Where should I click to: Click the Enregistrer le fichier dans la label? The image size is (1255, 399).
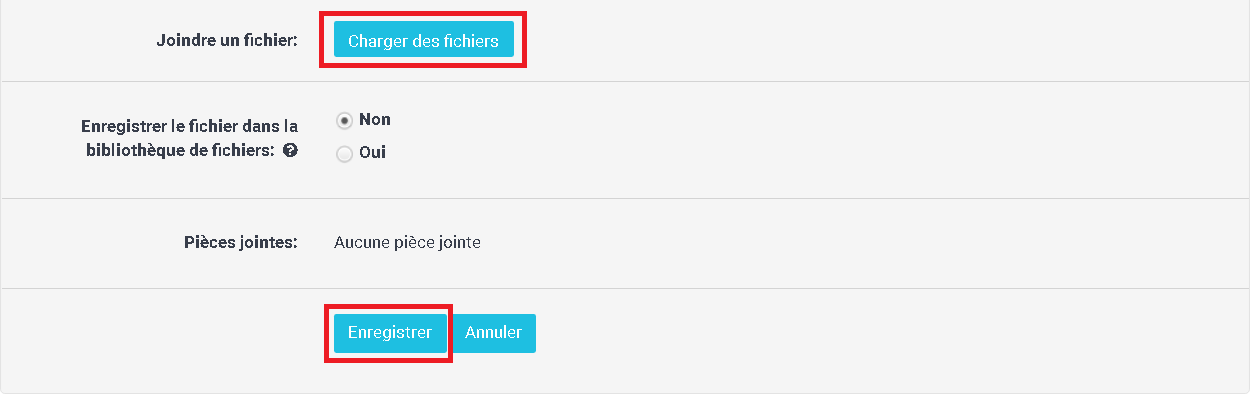pyautogui.click(x=189, y=127)
